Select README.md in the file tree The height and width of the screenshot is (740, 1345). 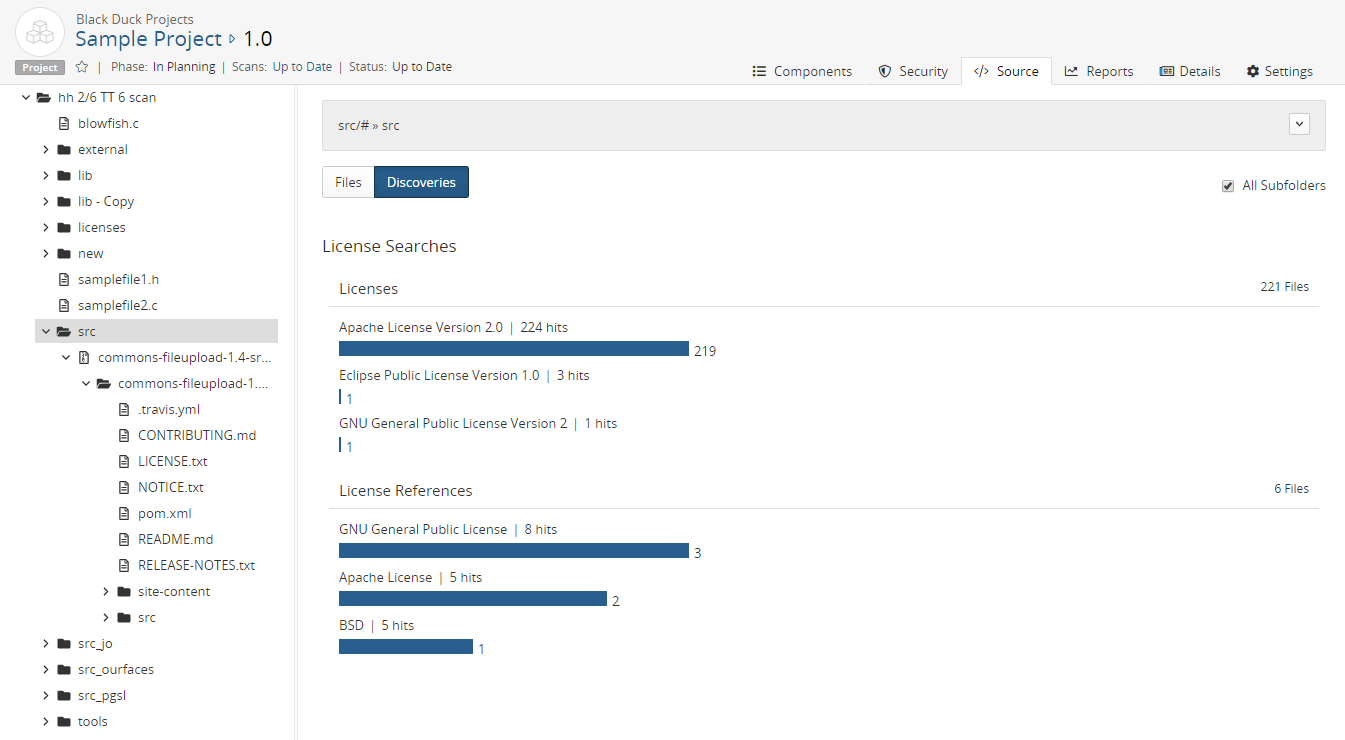(x=175, y=540)
